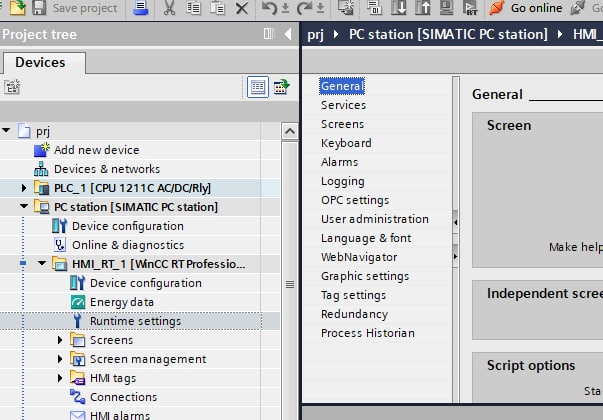Click the Upload from device icon

pyautogui.click(x=422, y=8)
